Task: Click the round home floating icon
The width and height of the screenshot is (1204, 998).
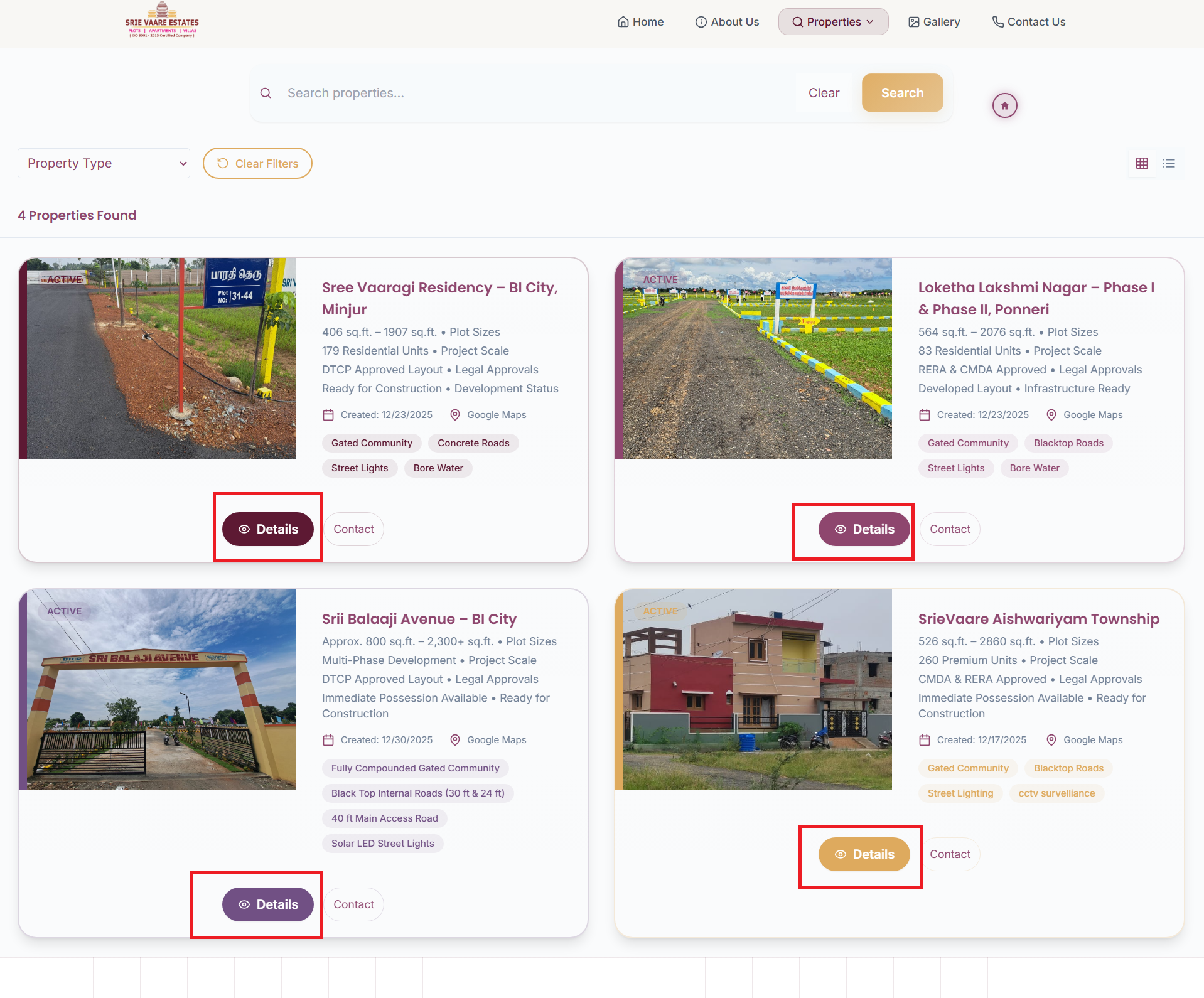Action: pos(1004,105)
